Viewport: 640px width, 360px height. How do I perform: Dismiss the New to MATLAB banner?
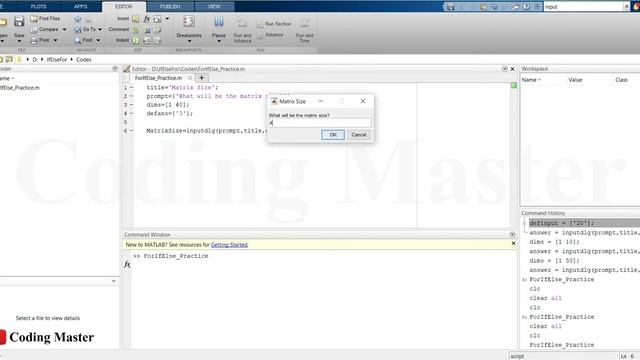(513, 243)
